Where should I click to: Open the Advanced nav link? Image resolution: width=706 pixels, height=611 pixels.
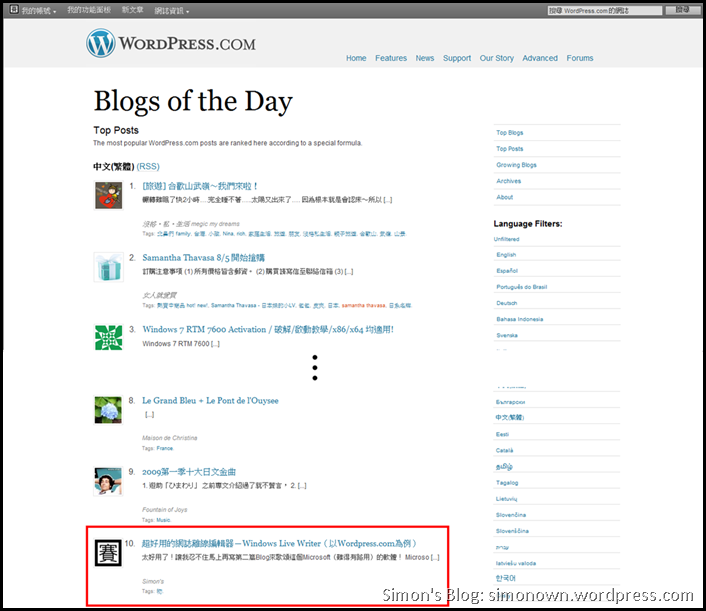point(540,58)
